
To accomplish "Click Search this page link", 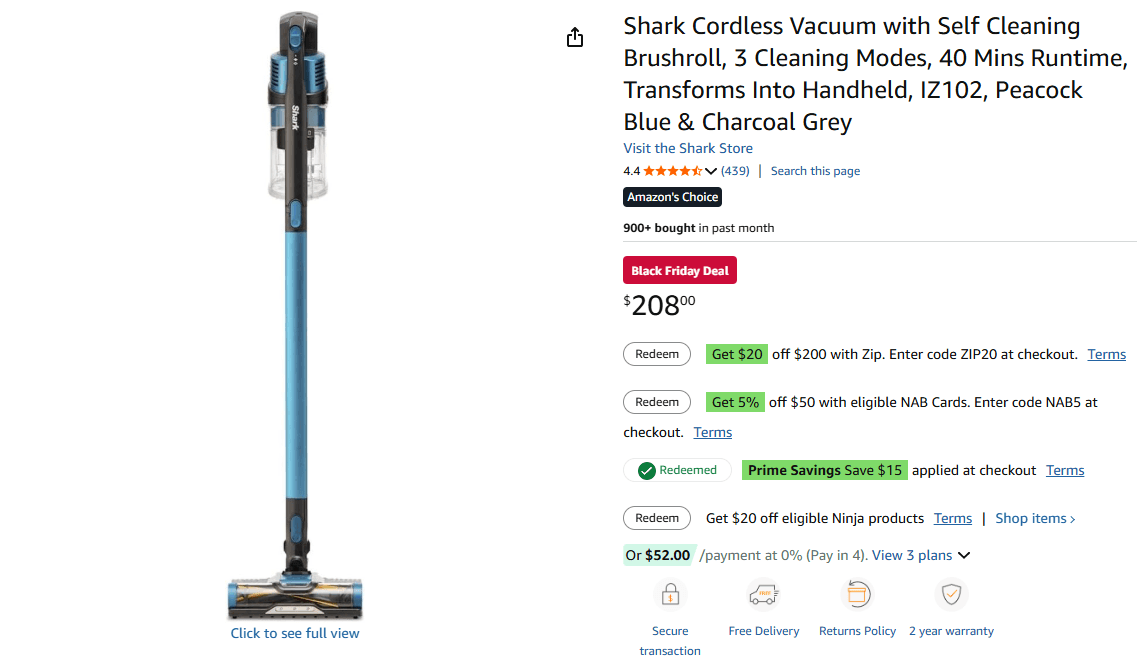I will pyautogui.click(x=815, y=171).
